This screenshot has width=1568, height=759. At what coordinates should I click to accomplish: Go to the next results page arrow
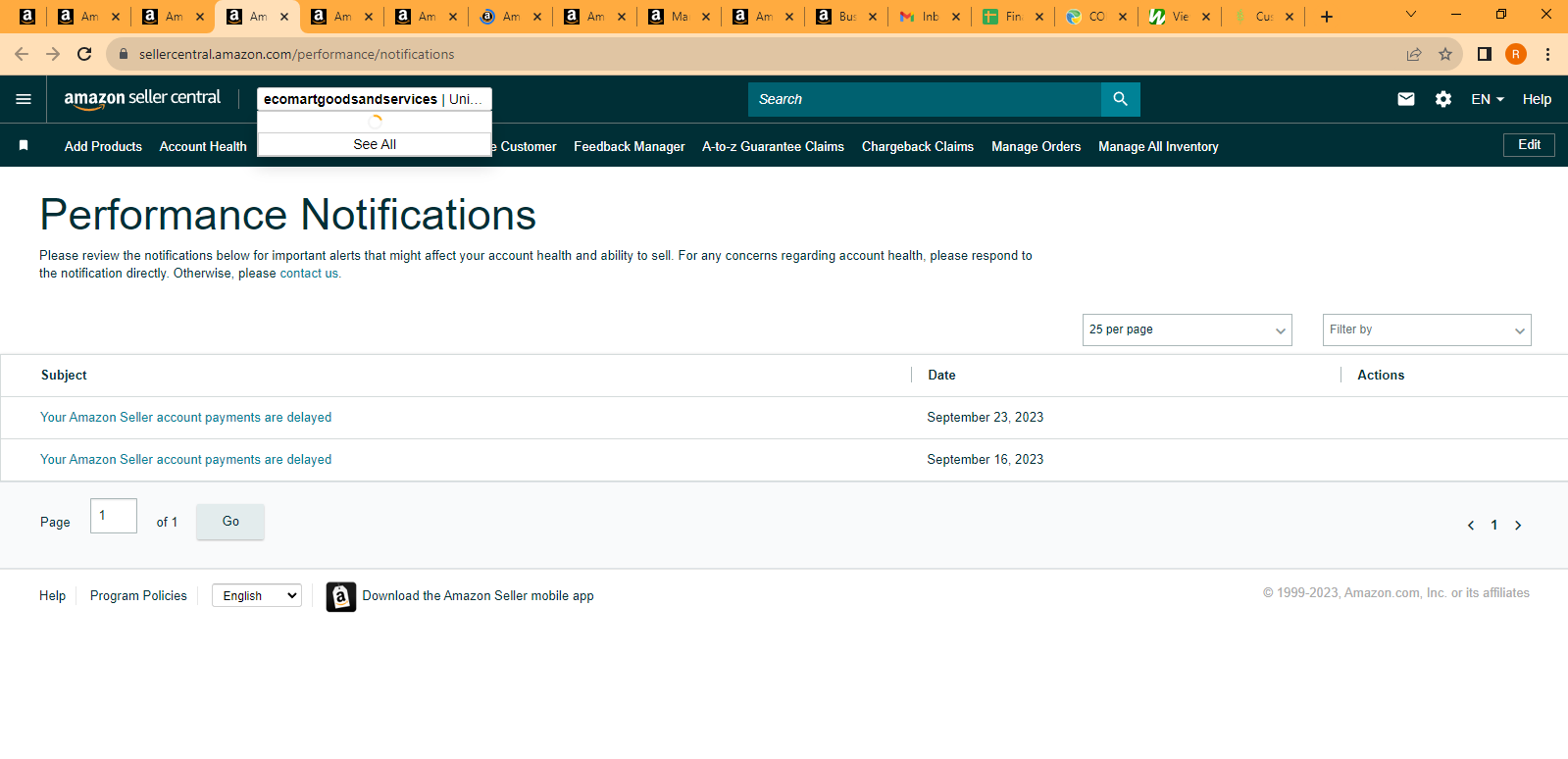[1518, 526]
